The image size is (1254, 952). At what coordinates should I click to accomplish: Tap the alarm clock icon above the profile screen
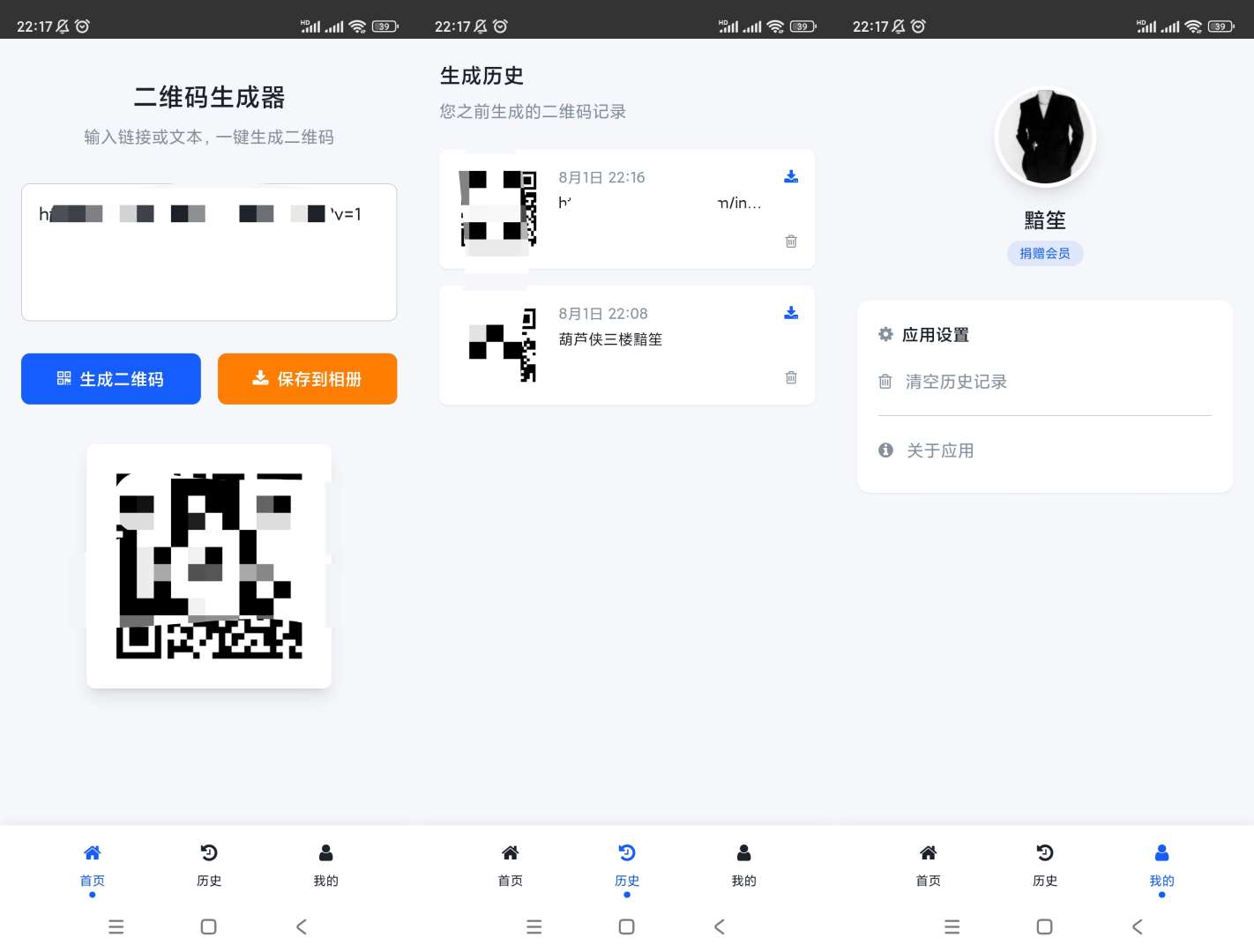[918, 26]
